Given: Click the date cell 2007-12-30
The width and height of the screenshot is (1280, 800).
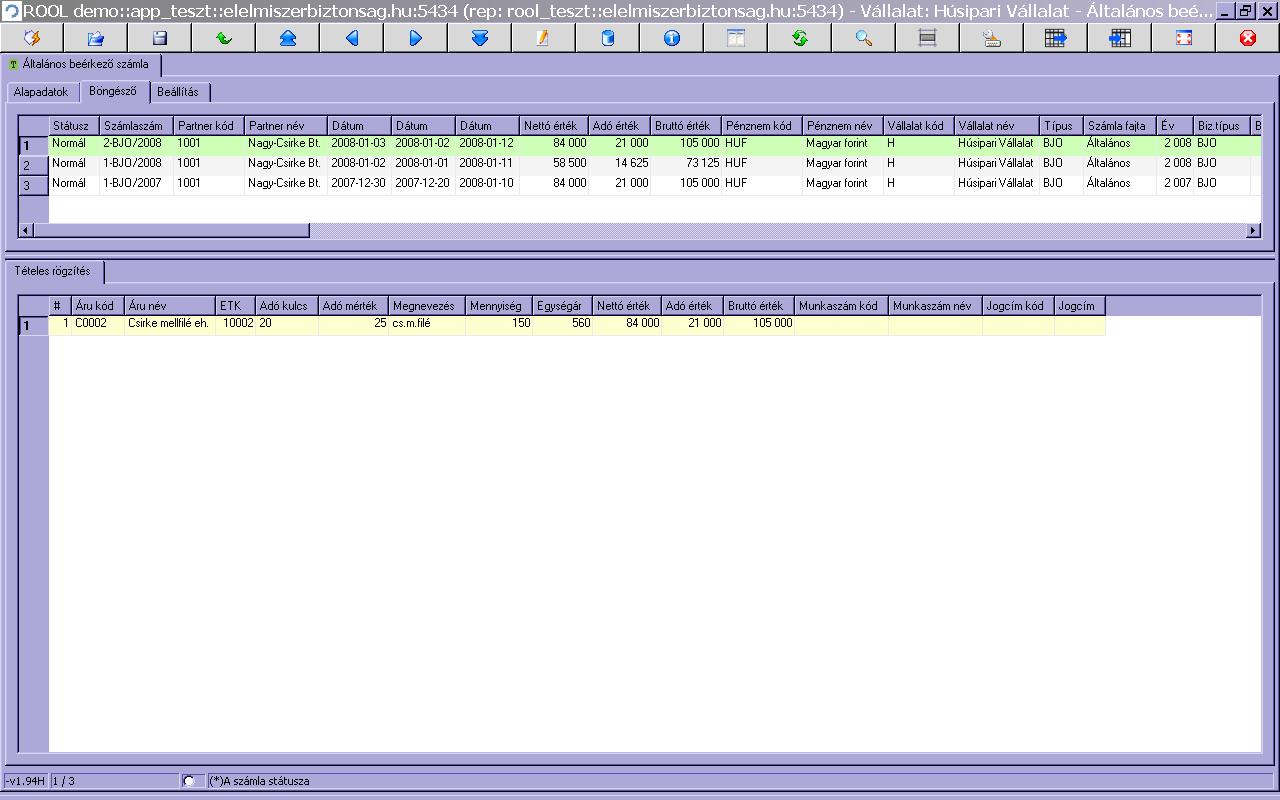Looking at the screenshot, I should coord(359,183).
